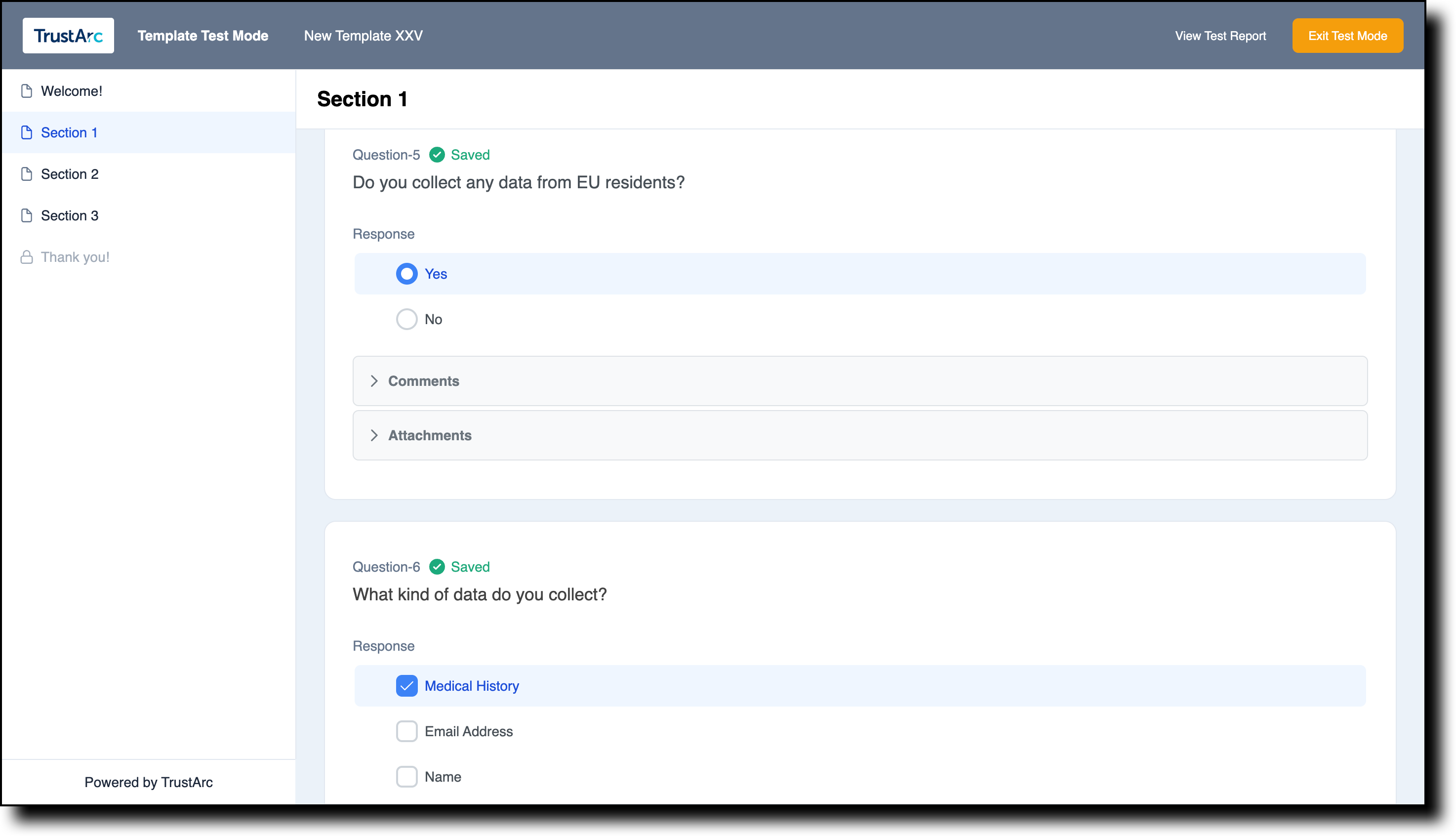Click the Medical History label text
This screenshot has height=836, width=1456.
pos(472,686)
